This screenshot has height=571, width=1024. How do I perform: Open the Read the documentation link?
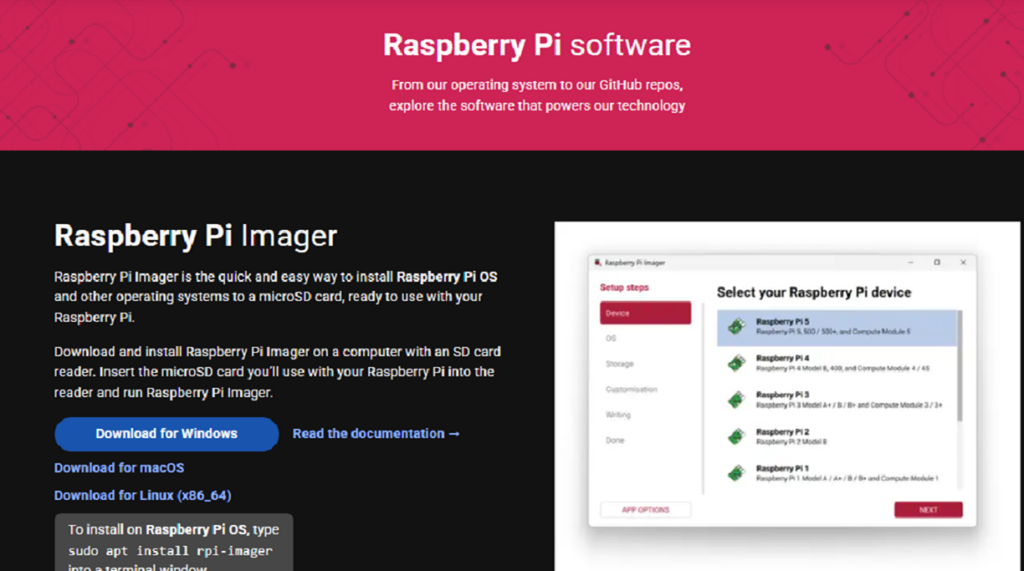coord(376,434)
